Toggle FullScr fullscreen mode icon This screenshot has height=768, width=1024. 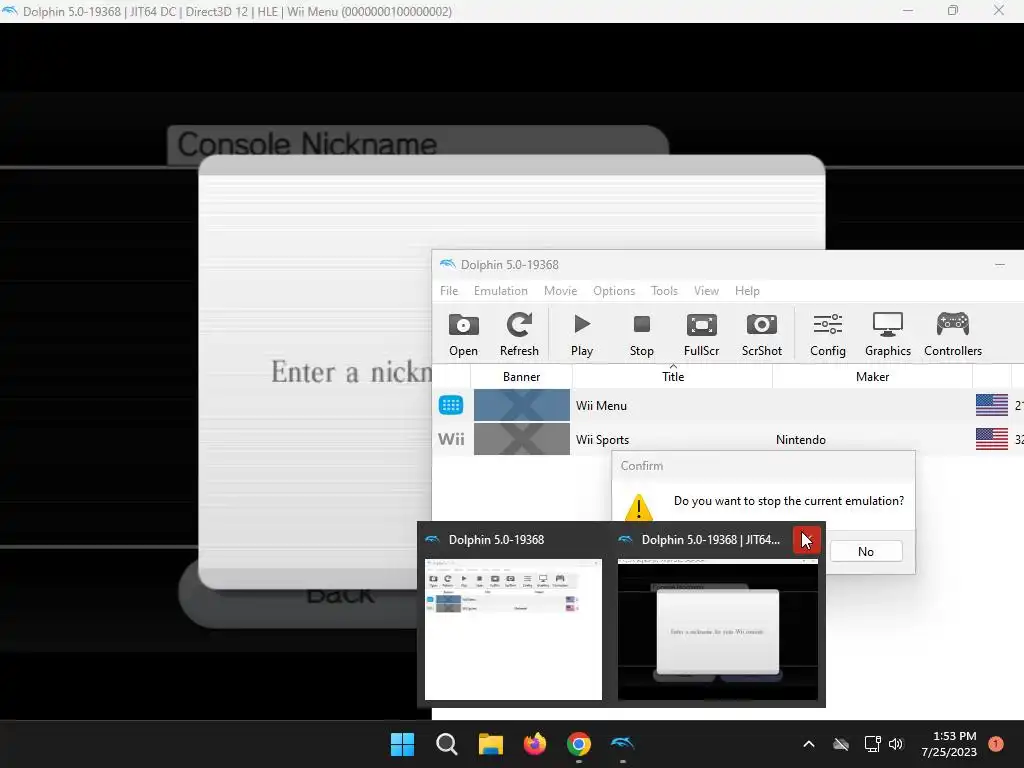701,334
